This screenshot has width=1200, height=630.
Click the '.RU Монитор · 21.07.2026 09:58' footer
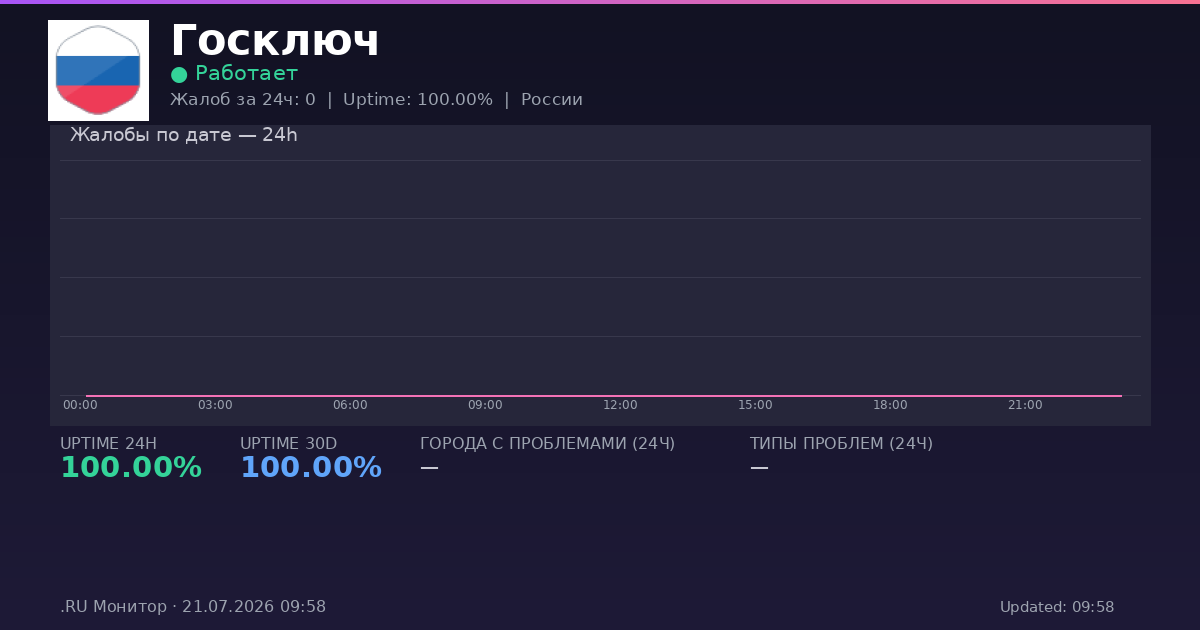tap(193, 607)
